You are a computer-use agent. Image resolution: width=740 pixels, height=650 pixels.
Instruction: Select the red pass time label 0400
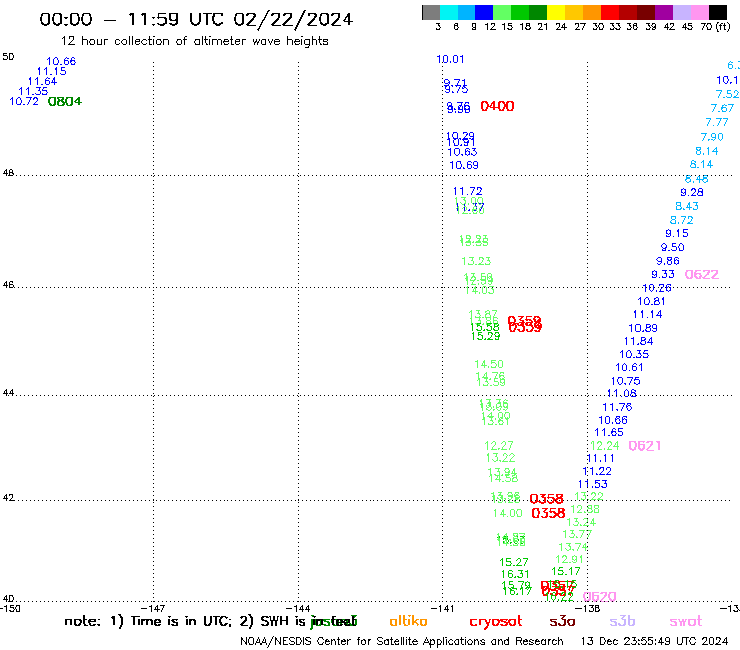point(497,106)
